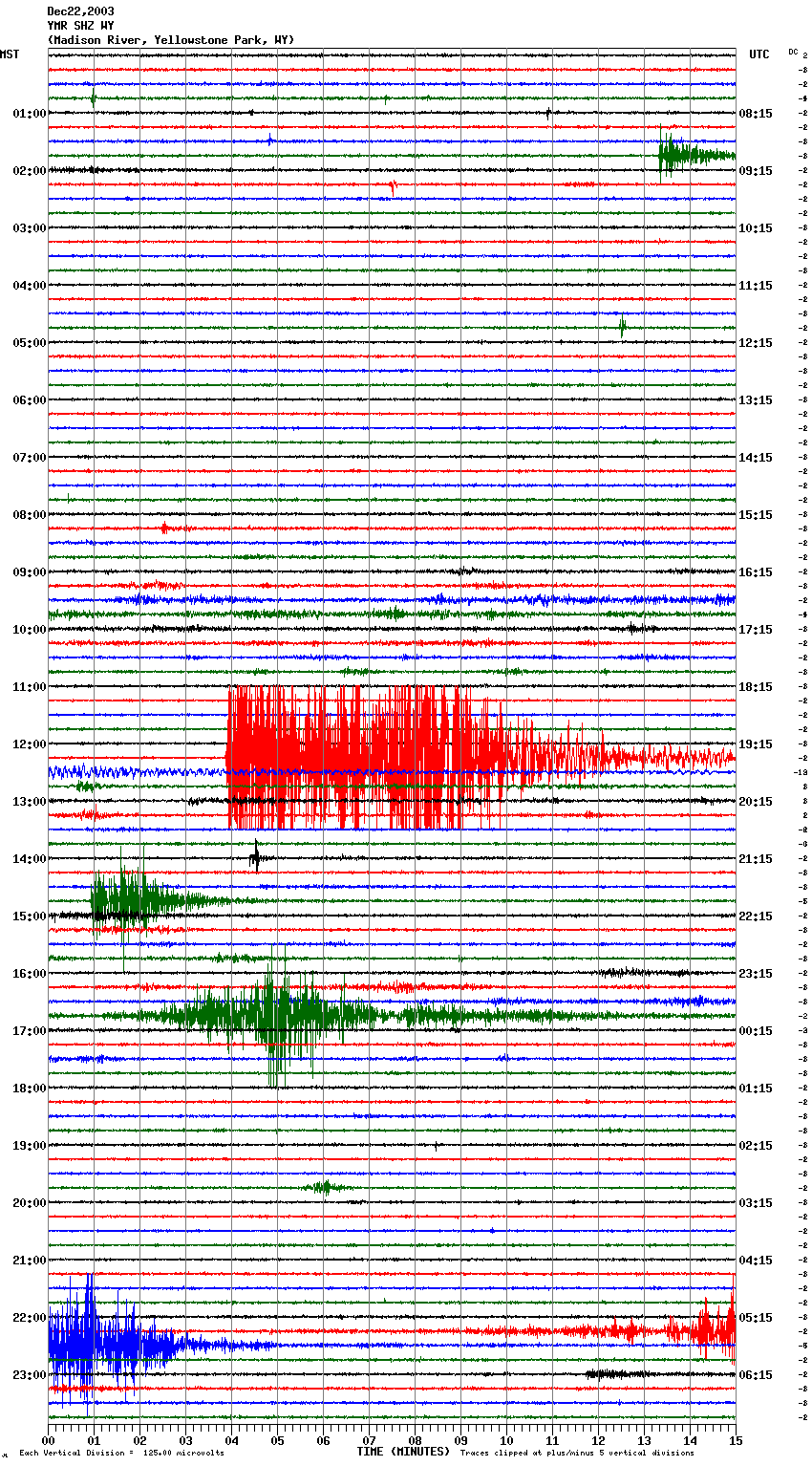Screen dimensions: 812x1466
Task: Click the 02 minute tick on bottom axis
Action: 139,1440
